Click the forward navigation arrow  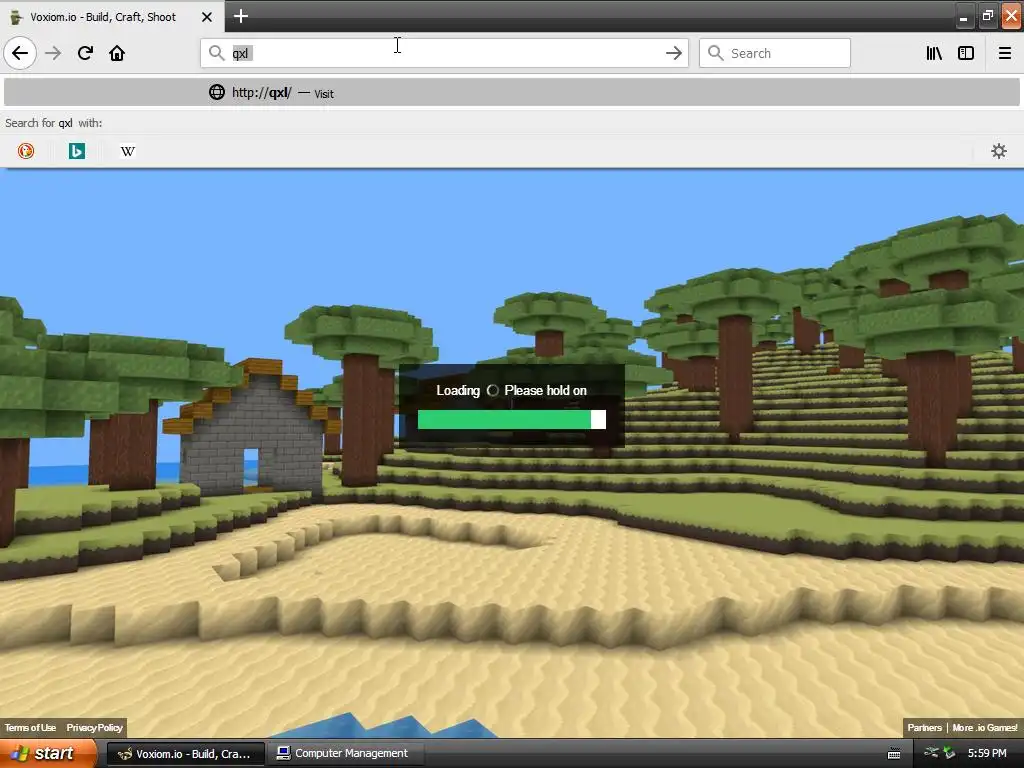point(53,53)
